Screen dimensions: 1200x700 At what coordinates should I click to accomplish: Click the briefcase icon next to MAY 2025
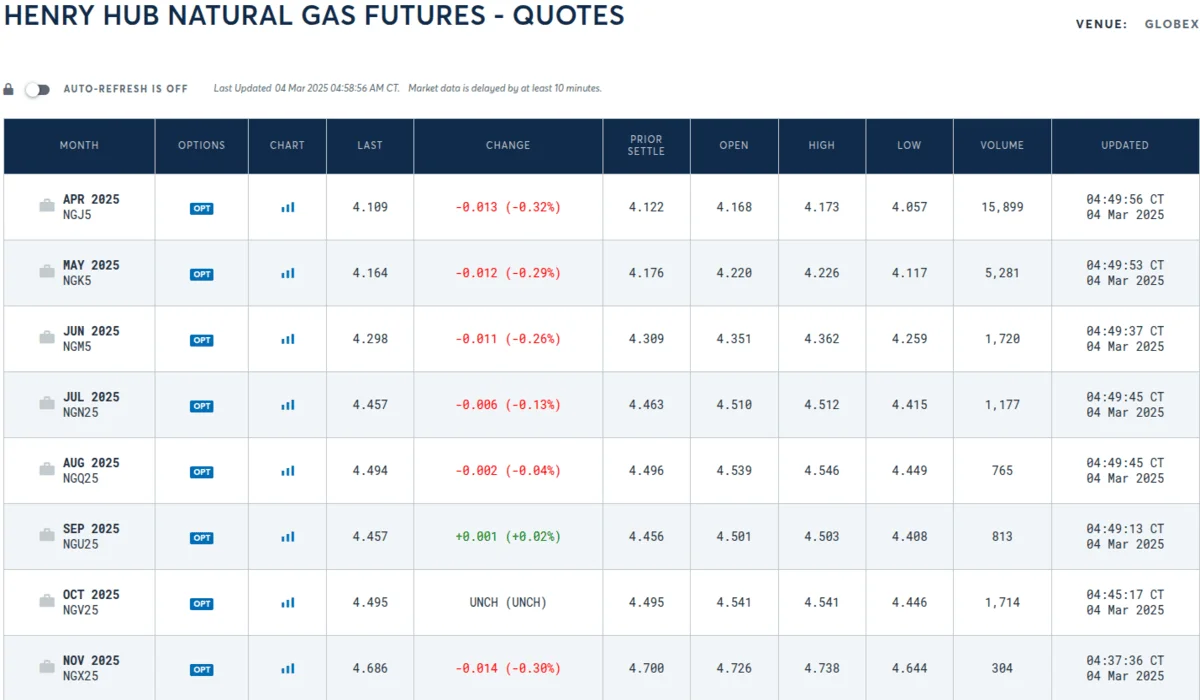pos(47,272)
